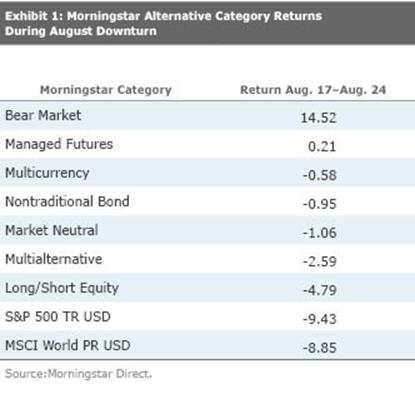Click the Multicurrency category name
Viewport: 415px width, 394px height.
(47, 173)
